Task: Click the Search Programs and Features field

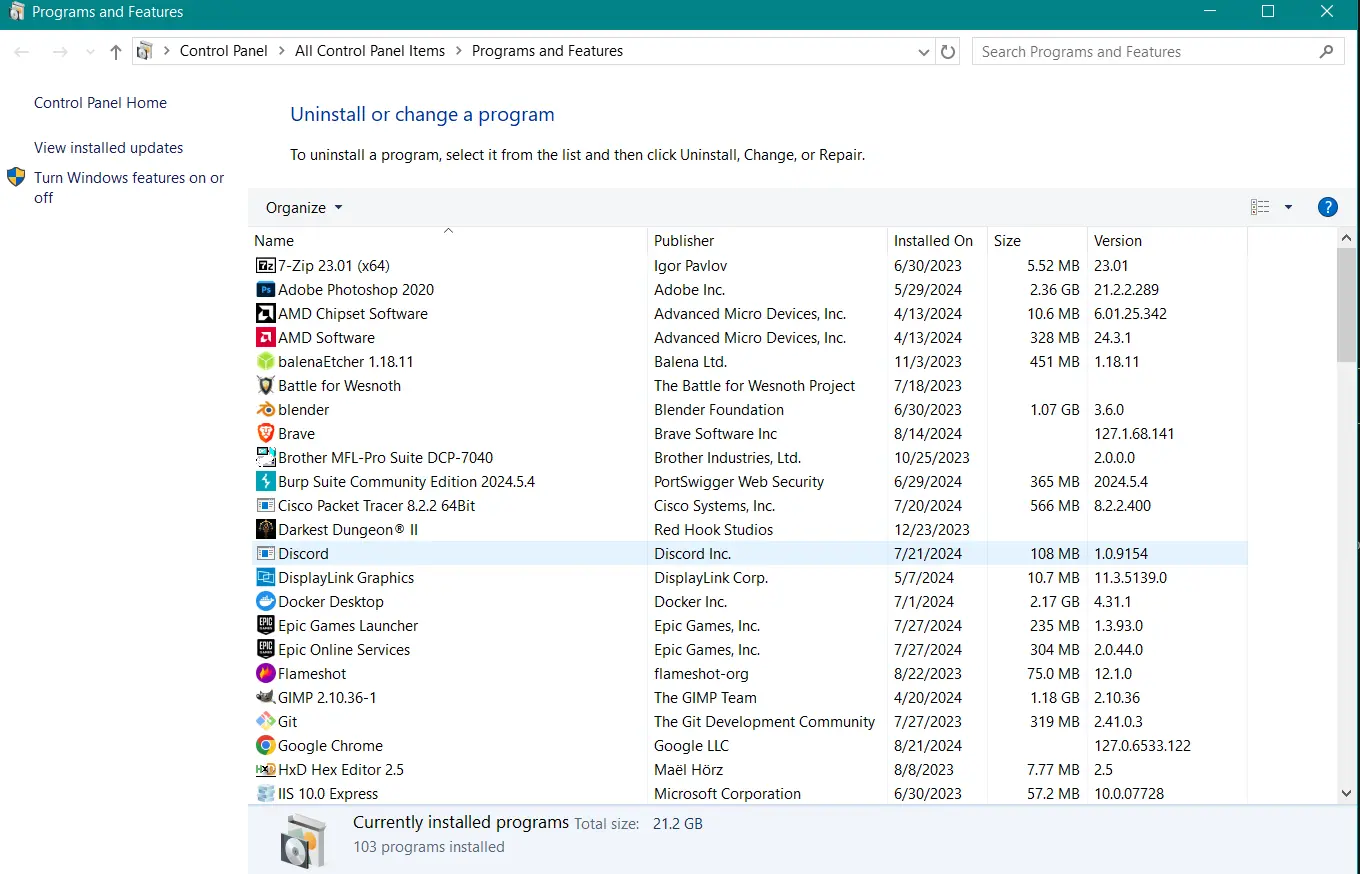Action: click(x=1145, y=52)
